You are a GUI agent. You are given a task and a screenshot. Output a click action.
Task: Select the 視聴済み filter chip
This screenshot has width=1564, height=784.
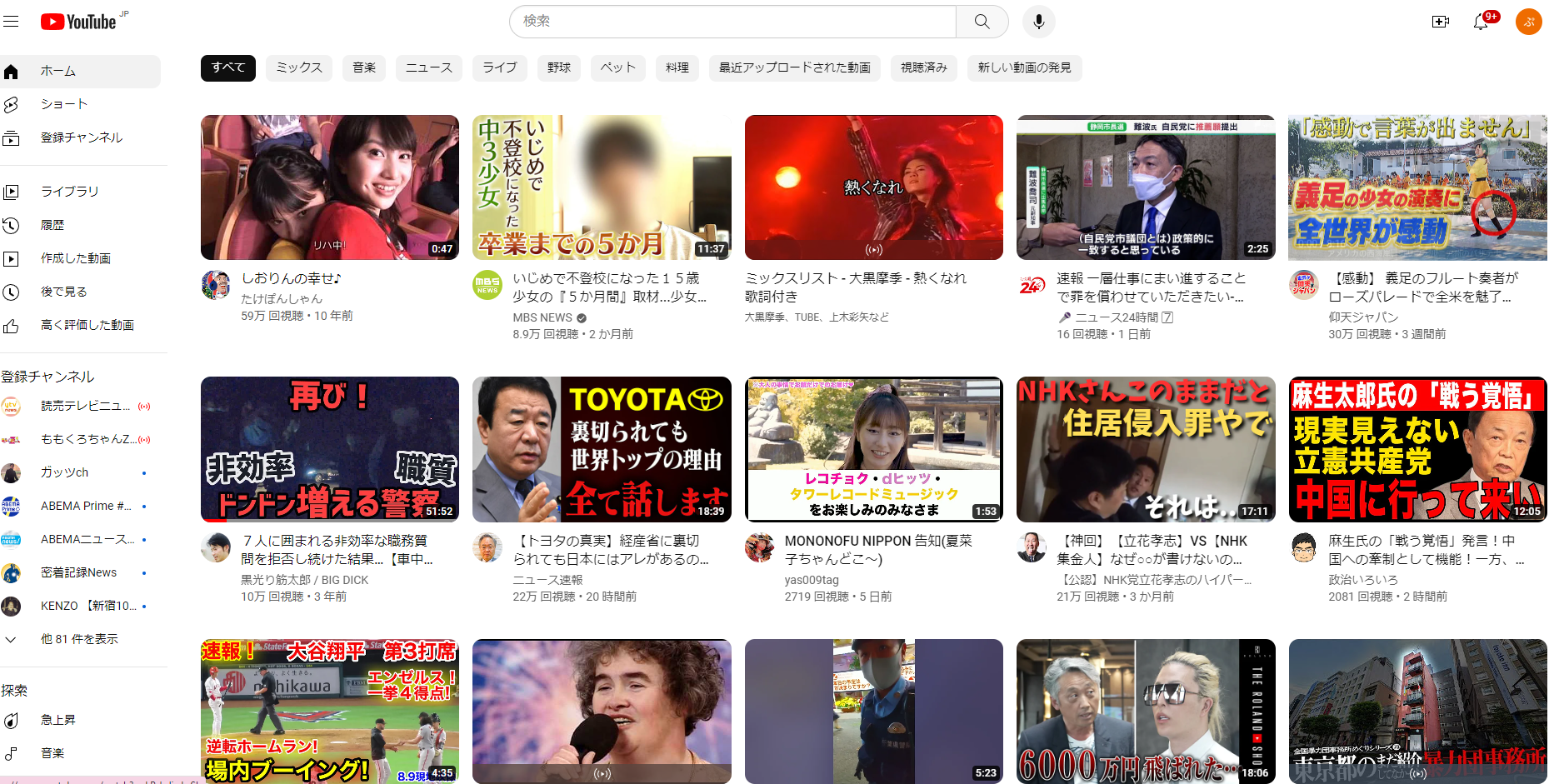tap(924, 67)
